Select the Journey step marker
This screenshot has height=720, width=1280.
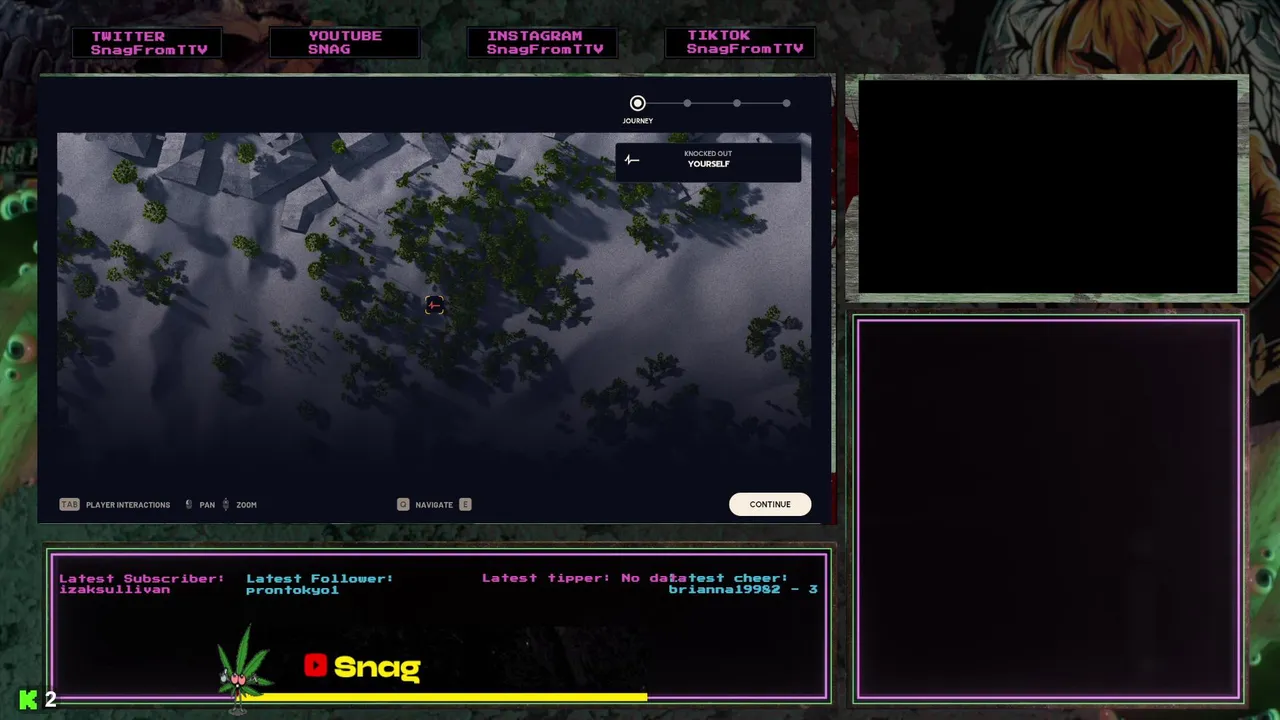tap(637, 103)
